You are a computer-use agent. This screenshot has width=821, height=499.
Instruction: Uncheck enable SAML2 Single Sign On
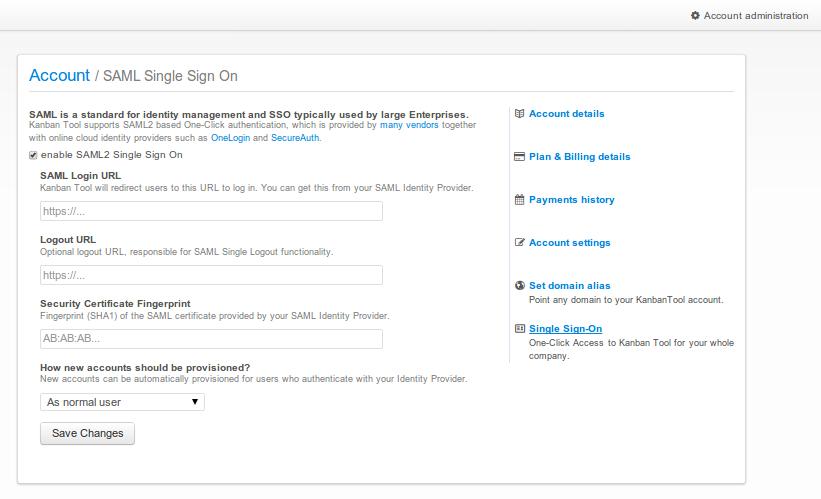33,156
